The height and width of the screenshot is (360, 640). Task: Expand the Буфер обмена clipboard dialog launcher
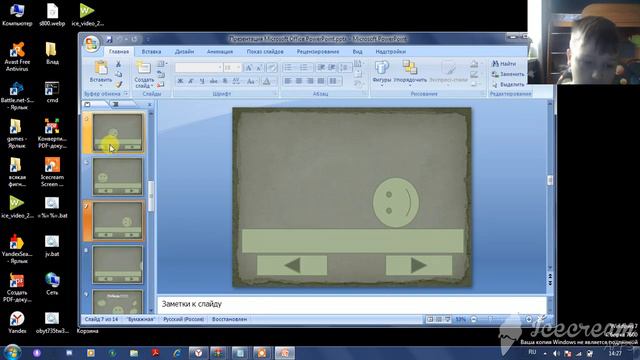coord(126,94)
